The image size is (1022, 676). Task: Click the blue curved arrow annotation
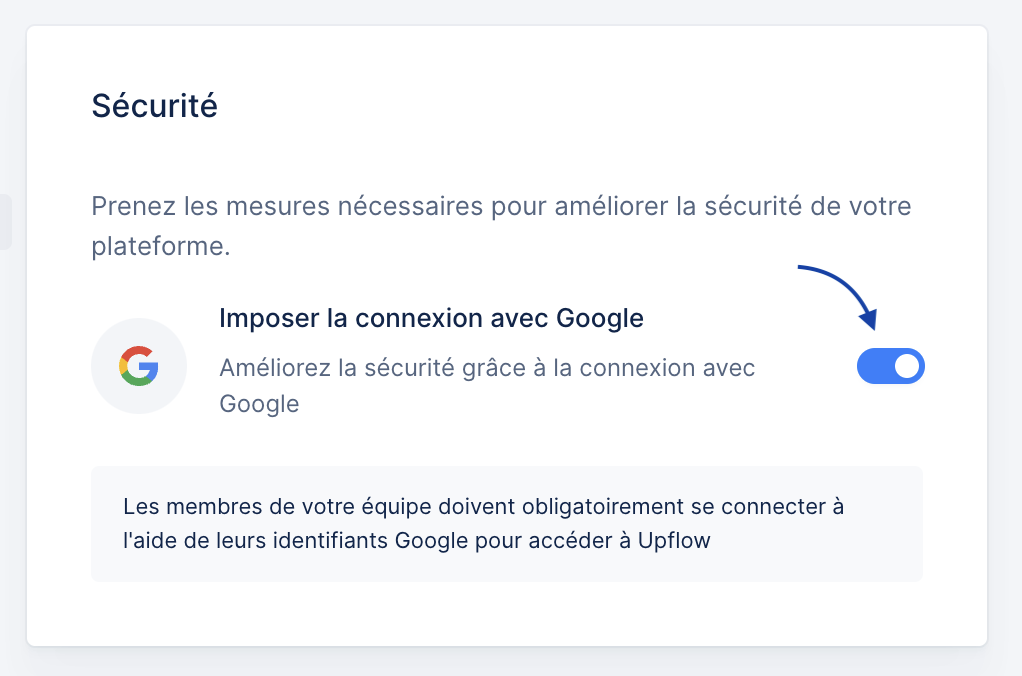tap(838, 297)
